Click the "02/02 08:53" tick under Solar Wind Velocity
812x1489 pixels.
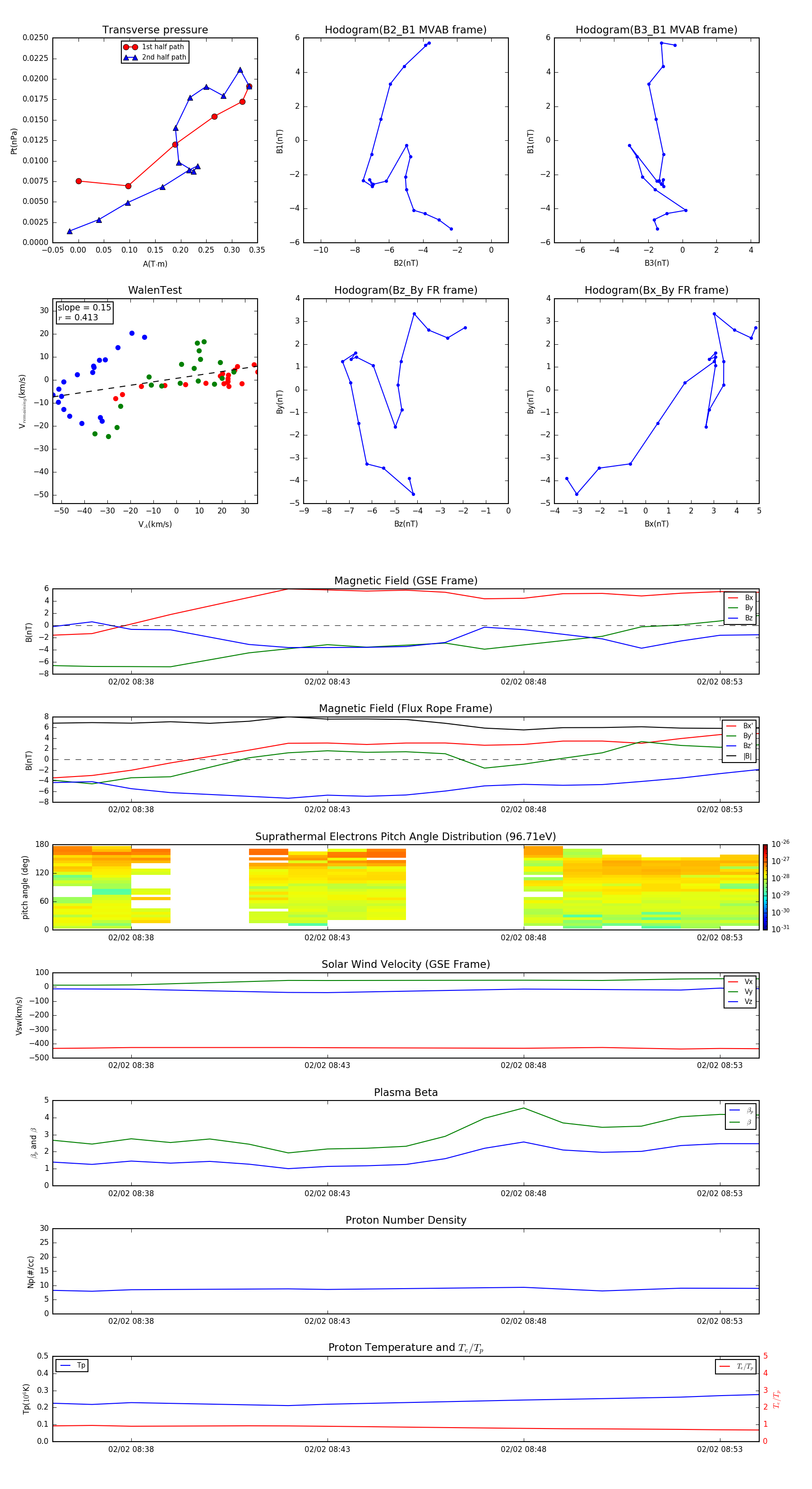pyautogui.click(x=720, y=1065)
